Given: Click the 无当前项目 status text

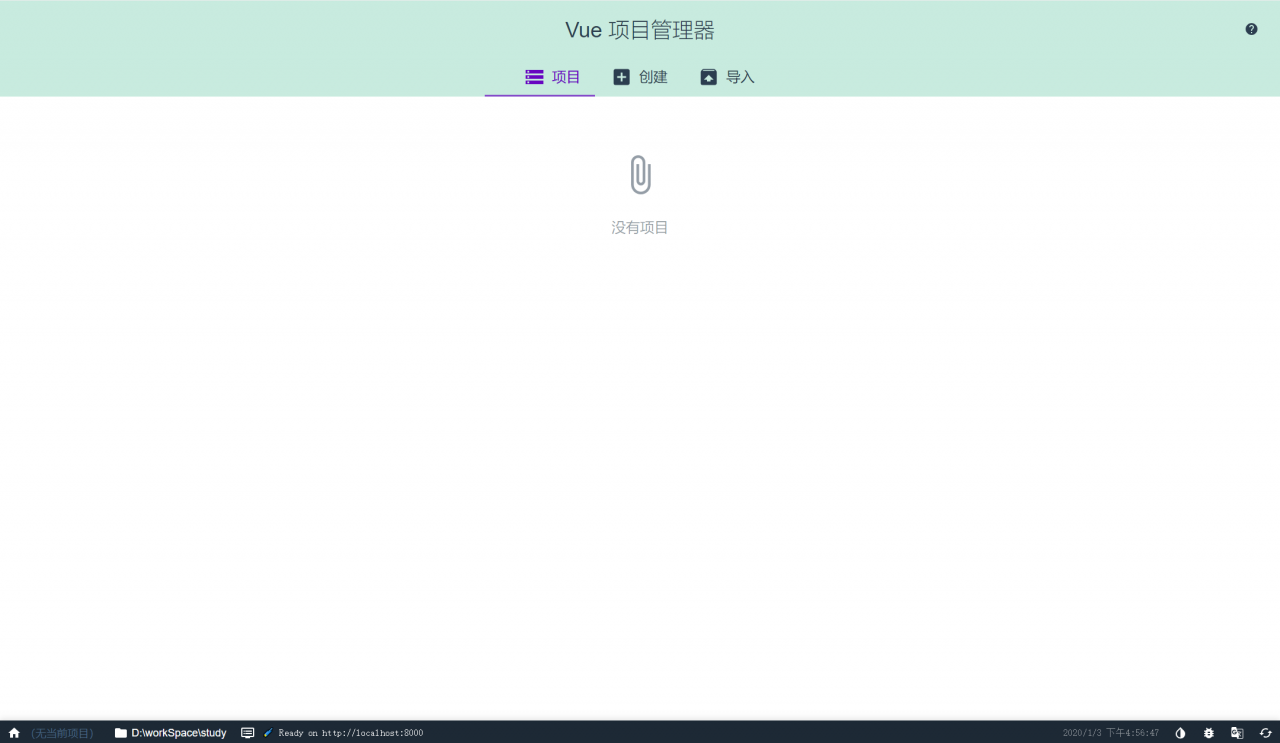Looking at the screenshot, I should [62, 733].
